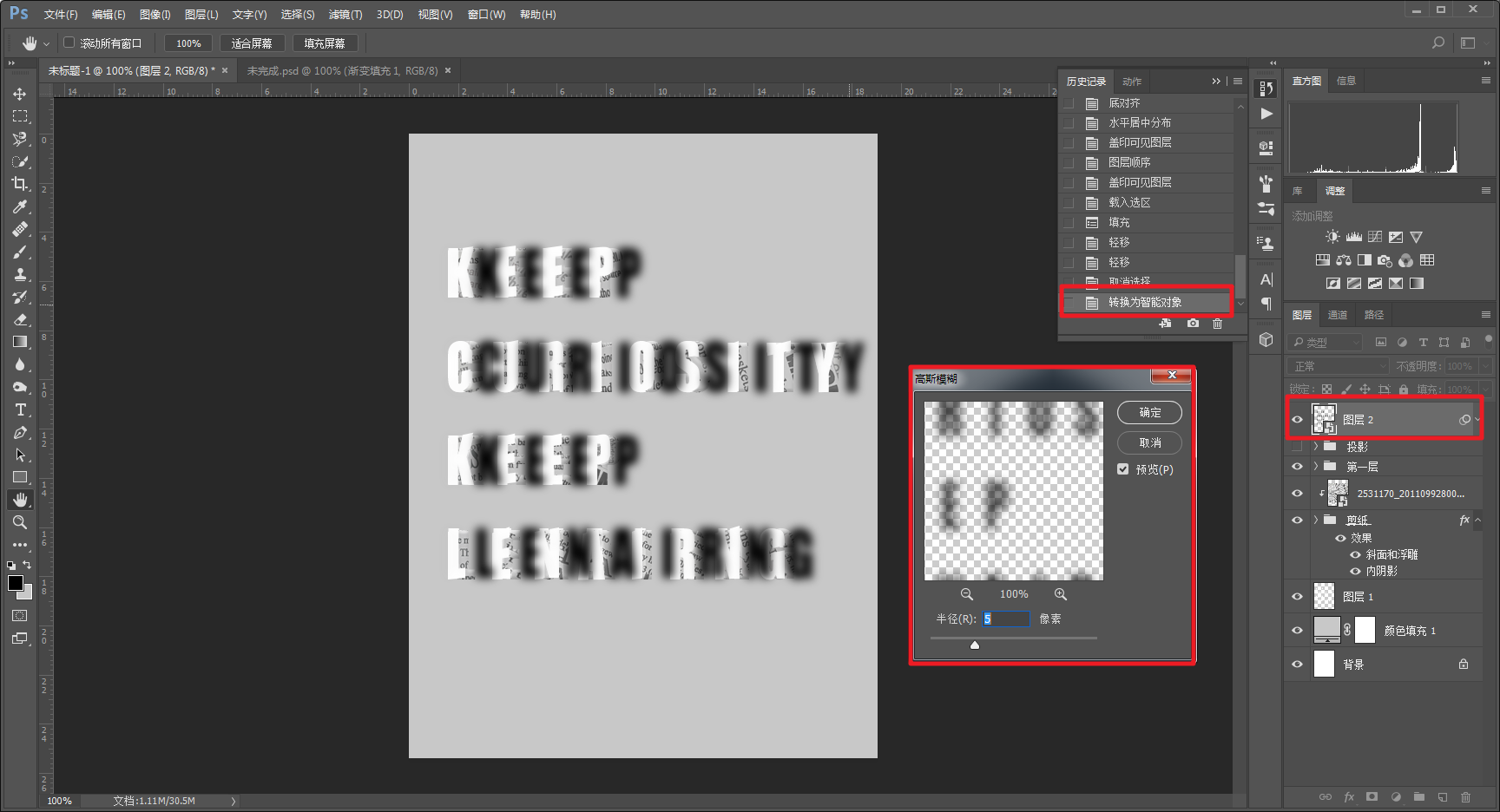1500x812 pixels.
Task: Confirm Gaussian Blur with 确定
Action: click(1149, 413)
